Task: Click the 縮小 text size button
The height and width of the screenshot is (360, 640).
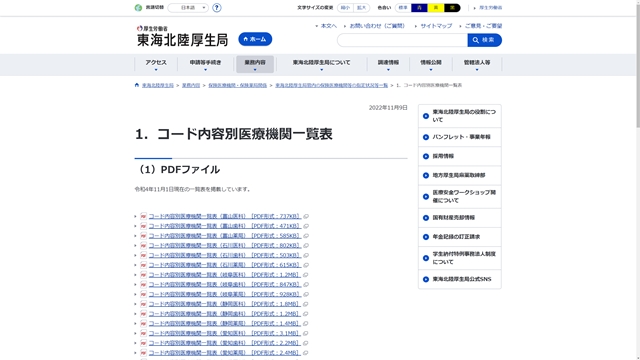Action: 345,8
